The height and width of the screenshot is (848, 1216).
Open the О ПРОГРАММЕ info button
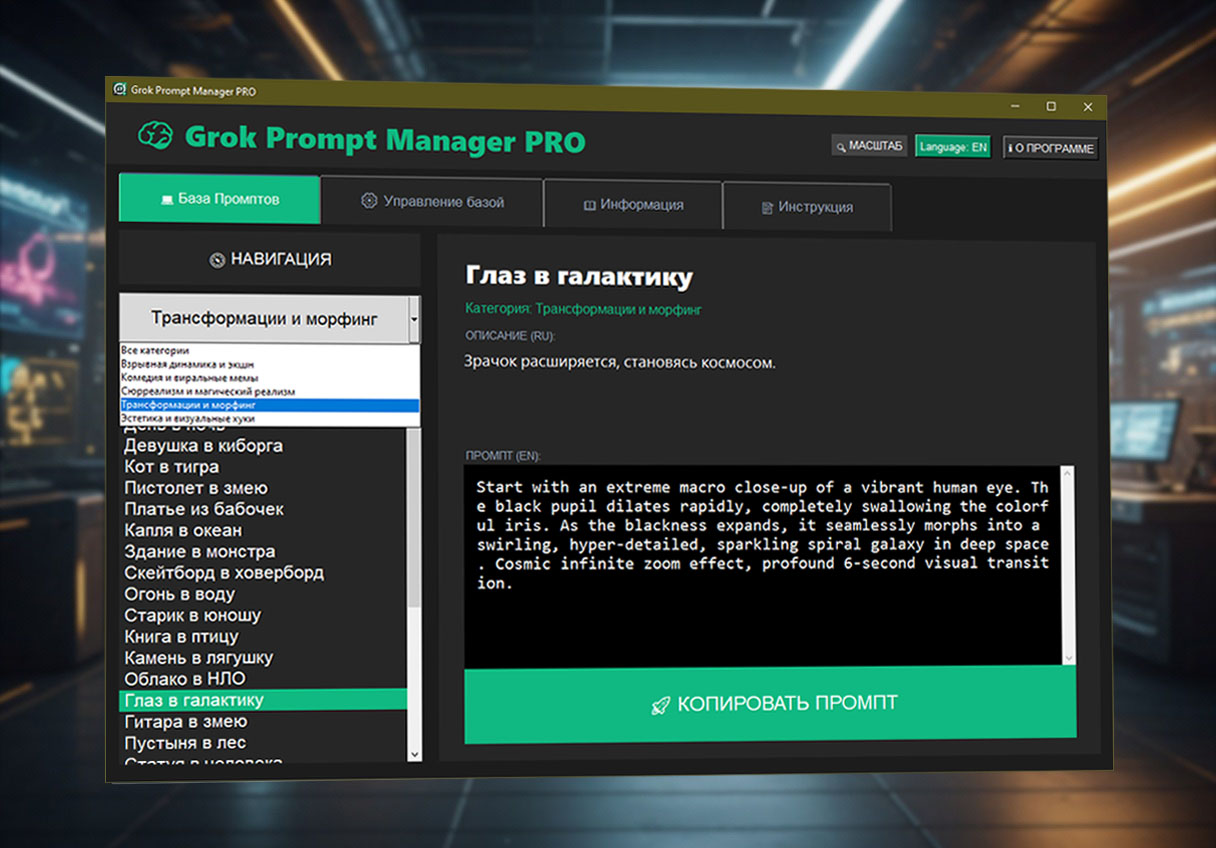pyautogui.click(x=1050, y=148)
